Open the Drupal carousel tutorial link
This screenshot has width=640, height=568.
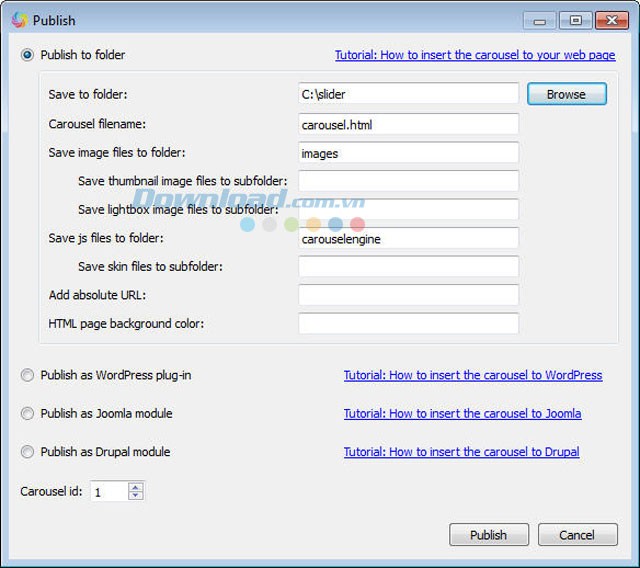coord(461,452)
